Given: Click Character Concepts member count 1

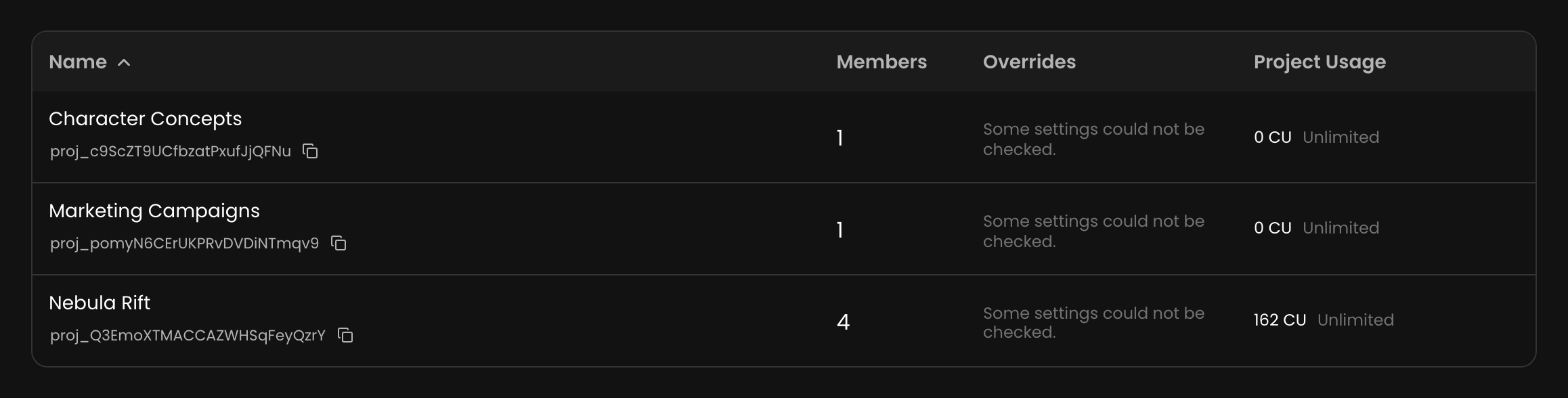Looking at the screenshot, I should pos(840,138).
